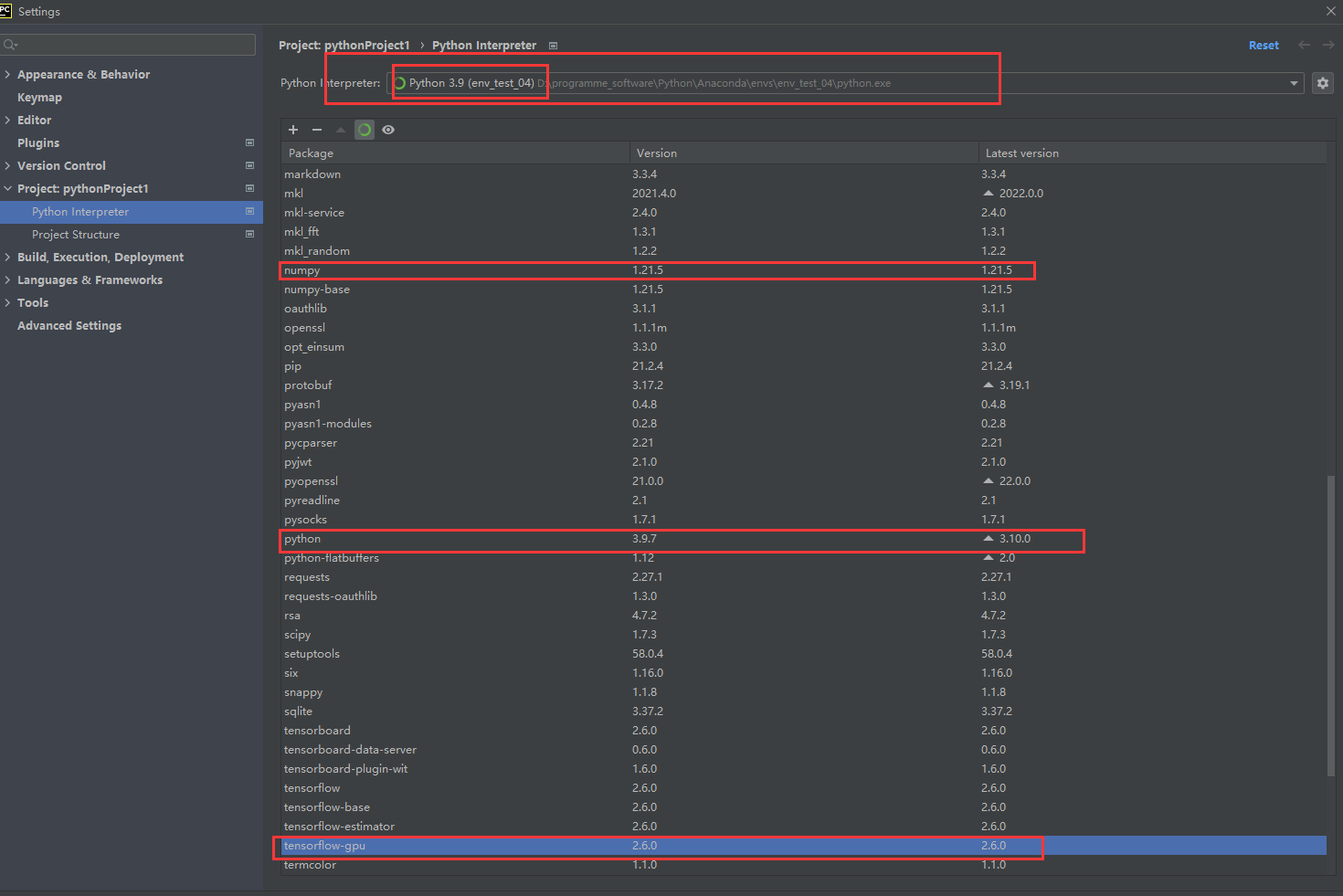
Task: Click the PyCharm logo in title bar
Action: (5, 11)
